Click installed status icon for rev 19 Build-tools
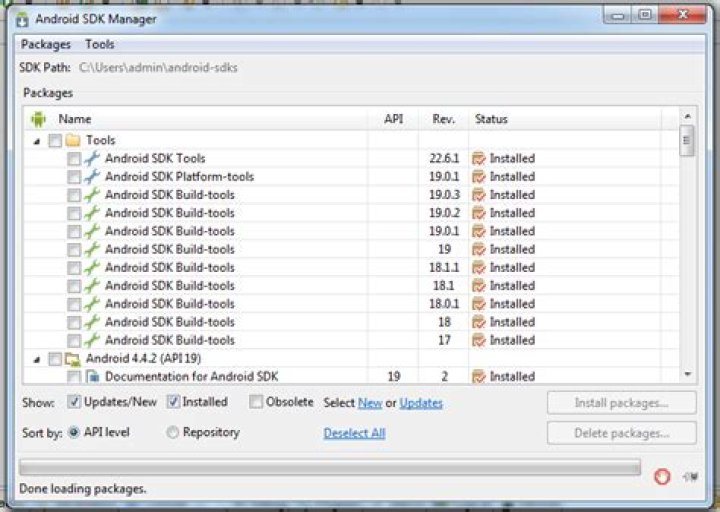 point(479,249)
